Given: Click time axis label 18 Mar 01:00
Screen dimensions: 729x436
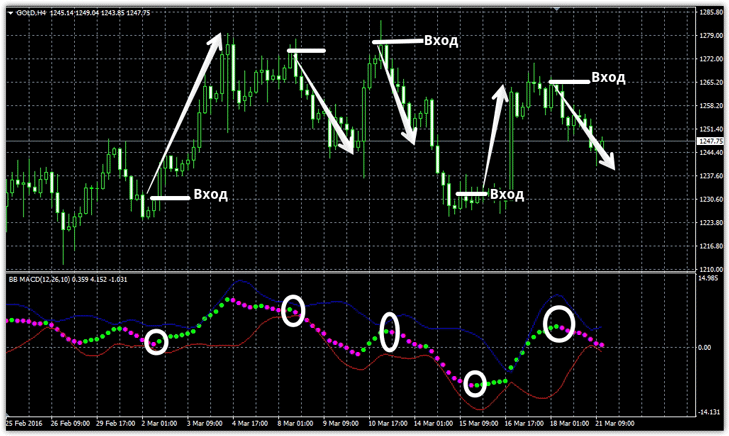Looking at the screenshot, I should coord(570,423).
